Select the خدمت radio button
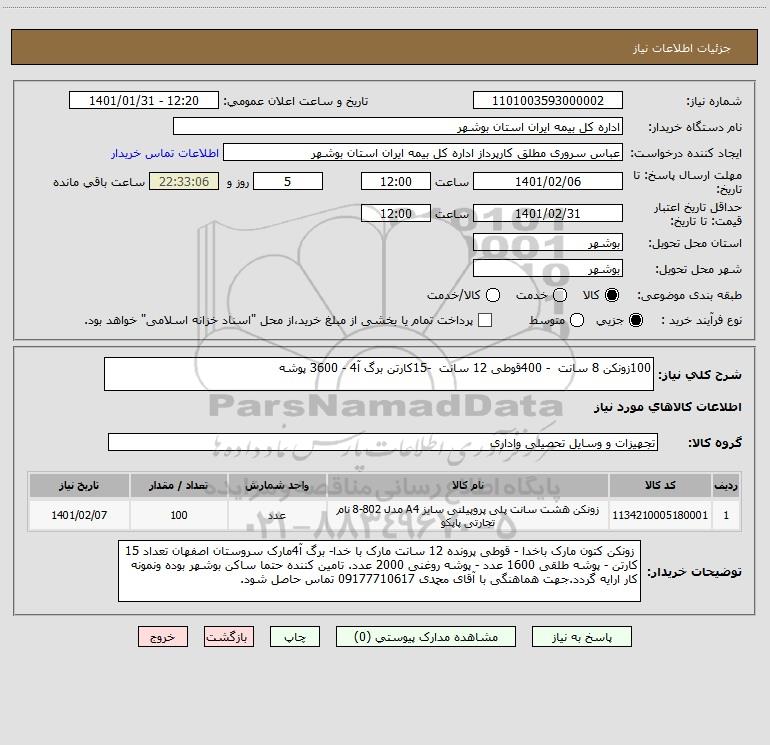 tap(560, 295)
